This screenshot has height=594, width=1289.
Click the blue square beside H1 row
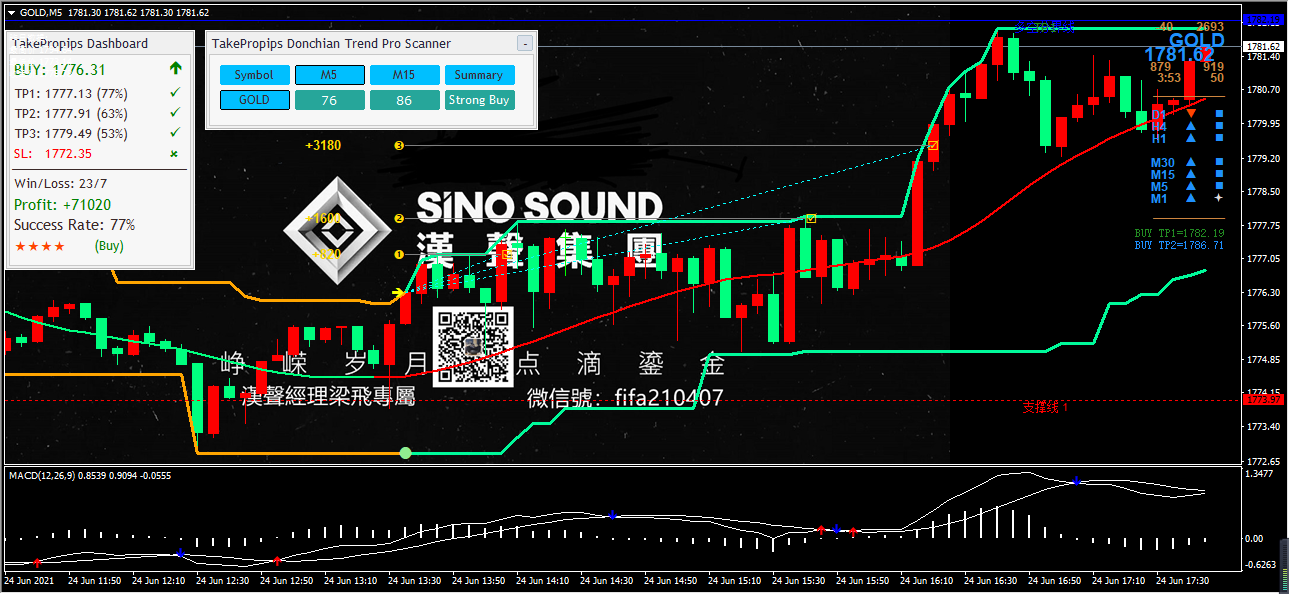1219,139
